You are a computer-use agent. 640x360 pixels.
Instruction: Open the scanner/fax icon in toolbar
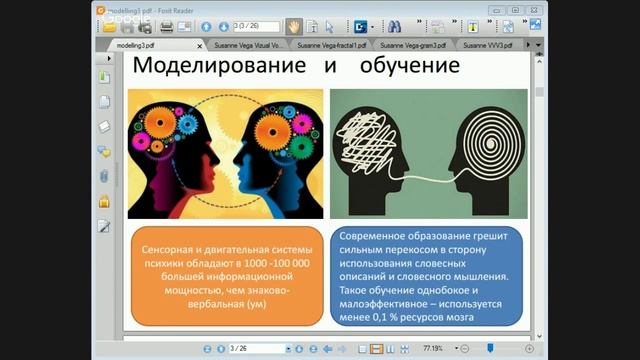[x=145, y=27]
